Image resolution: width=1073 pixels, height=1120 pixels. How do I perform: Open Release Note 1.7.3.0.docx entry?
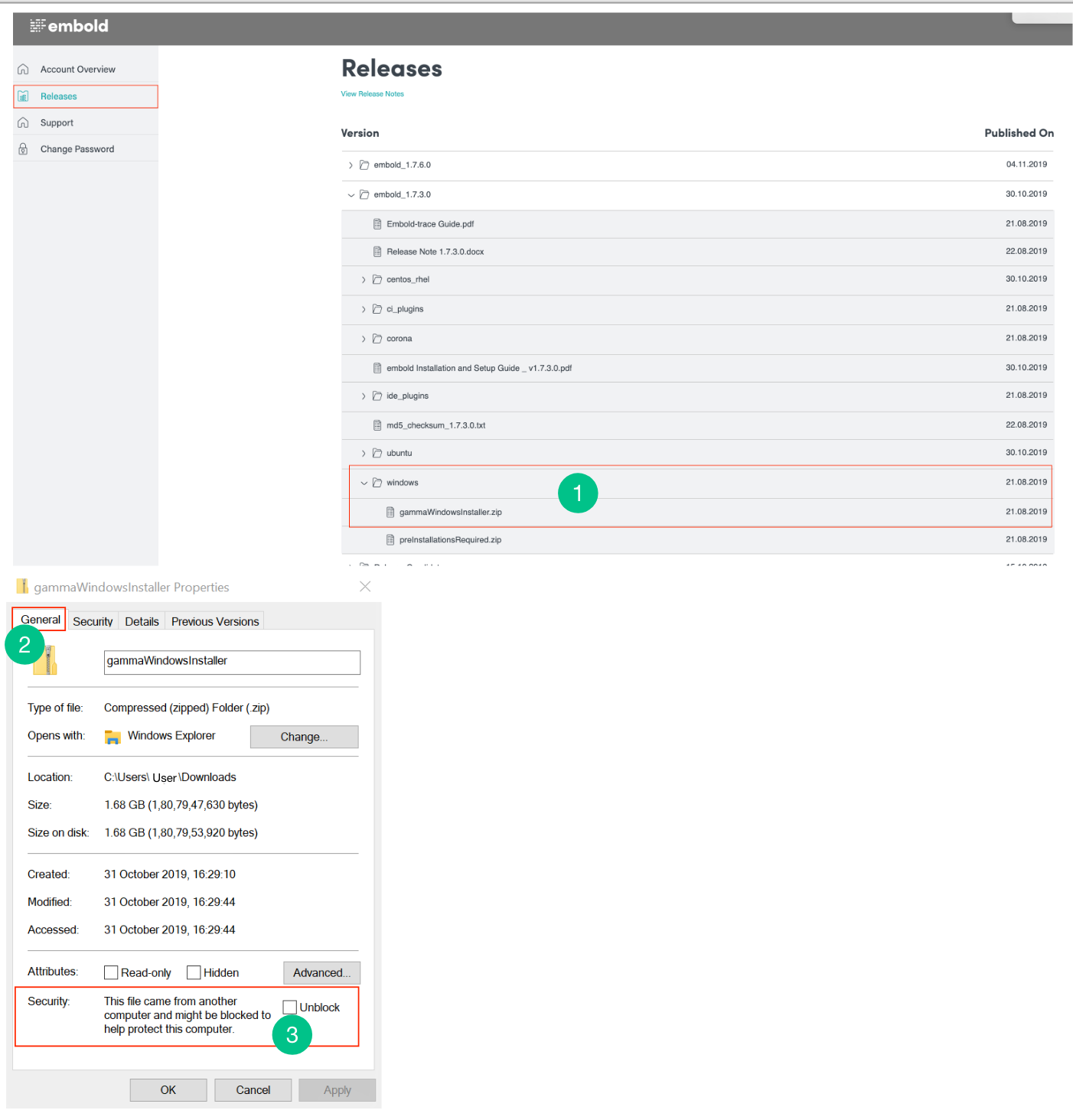[435, 252]
